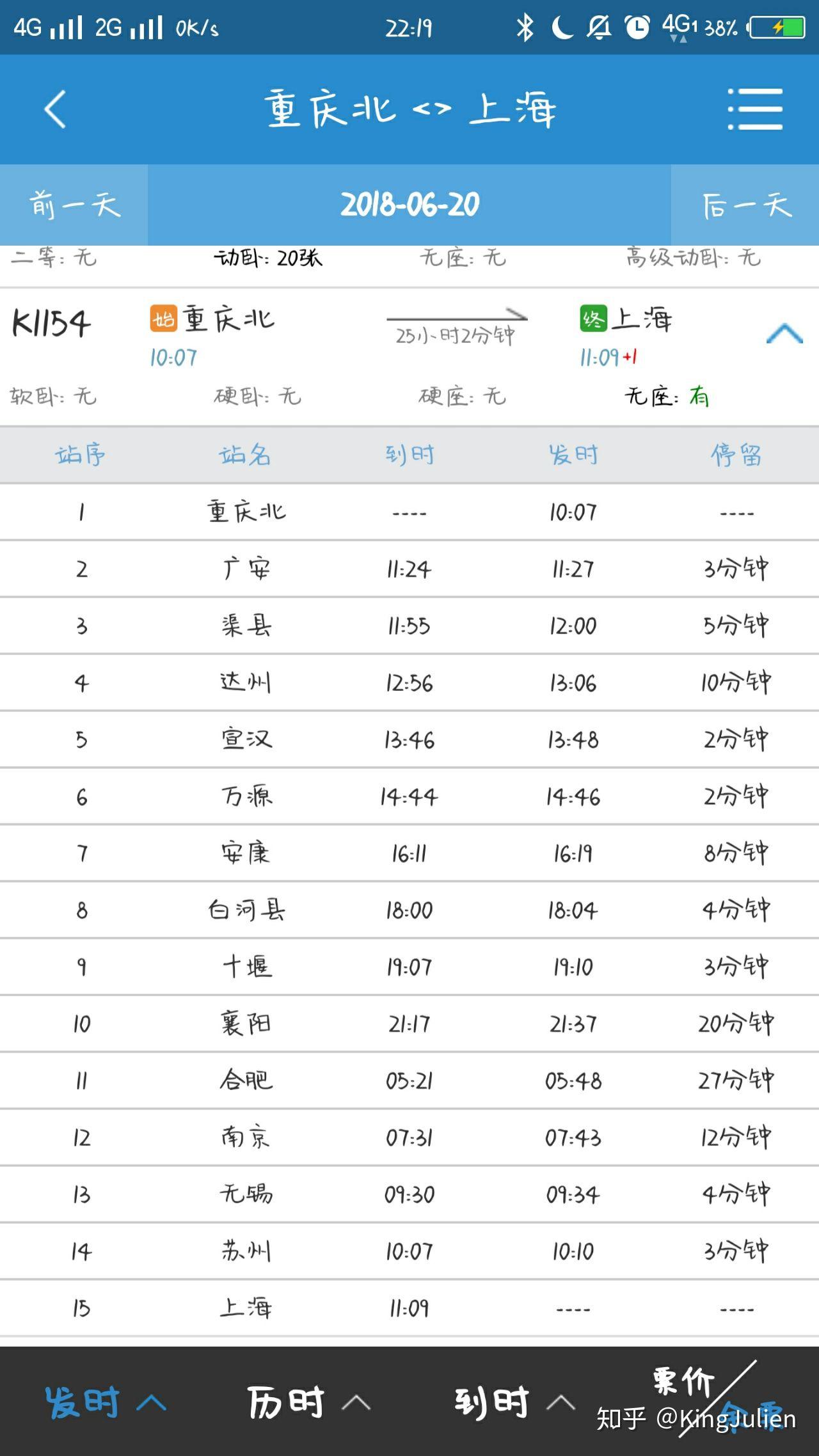Sort by arrival time 到时
Viewport: 819px width, 1456px height.
[514, 1402]
